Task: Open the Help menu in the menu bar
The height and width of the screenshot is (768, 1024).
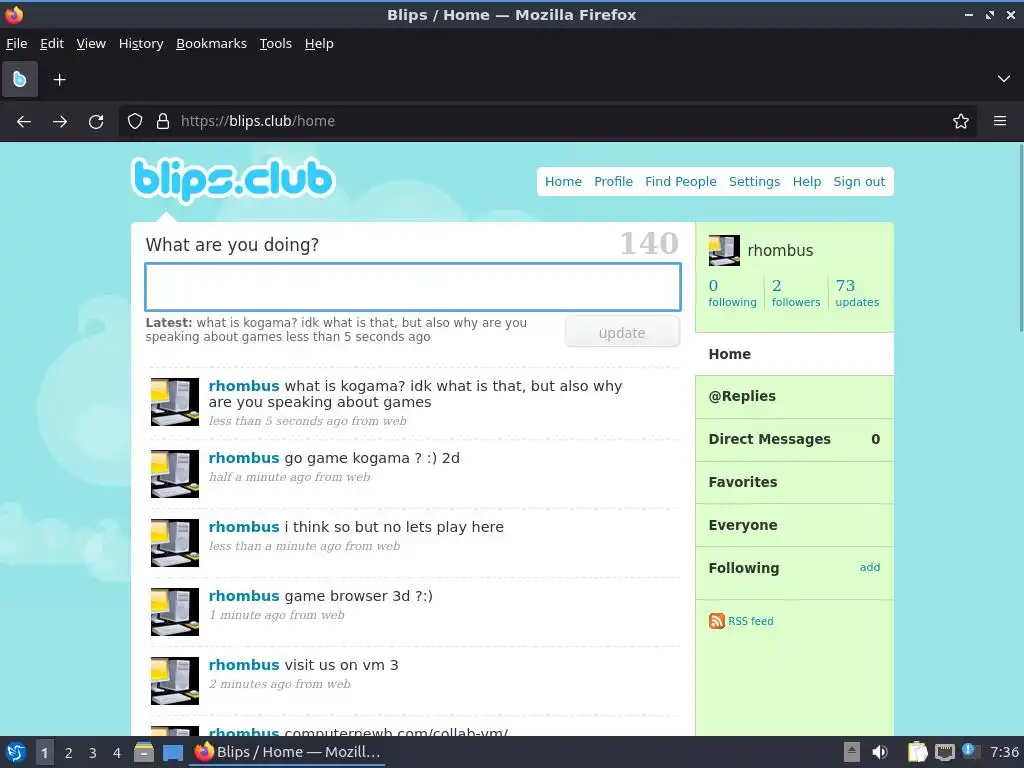Action: pyautogui.click(x=319, y=44)
